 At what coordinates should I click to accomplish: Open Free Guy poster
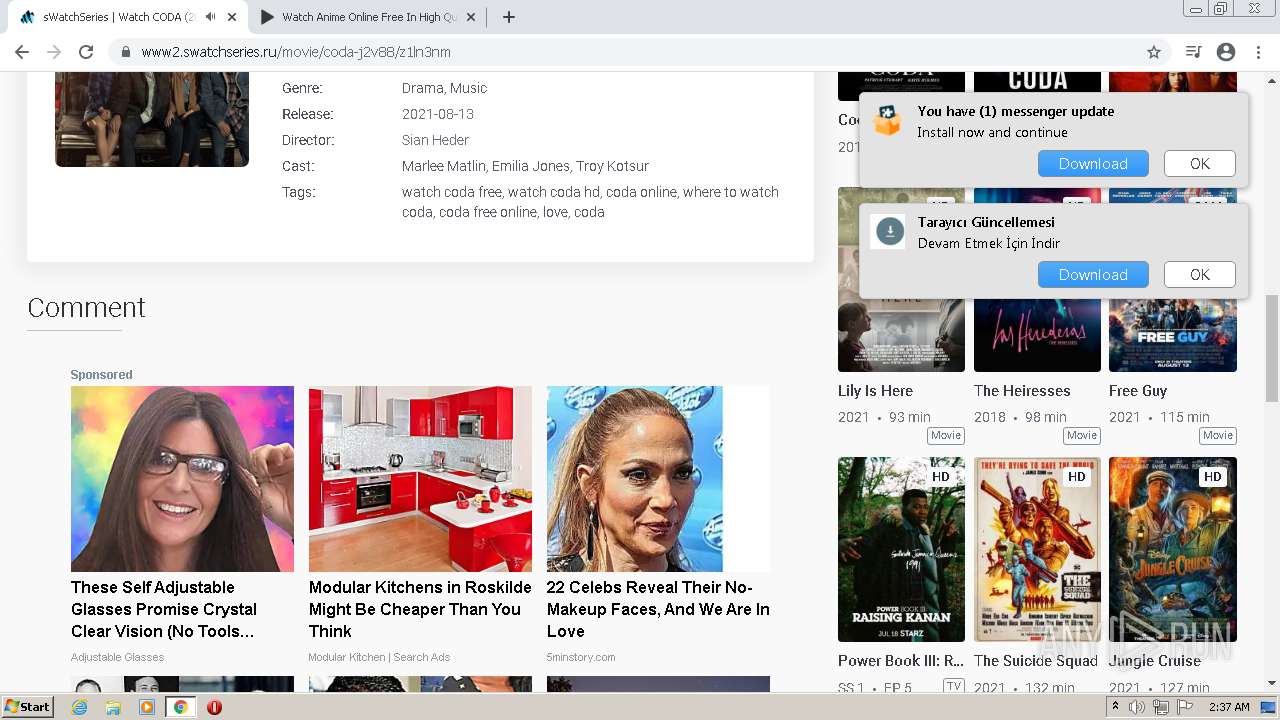click(1173, 335)
